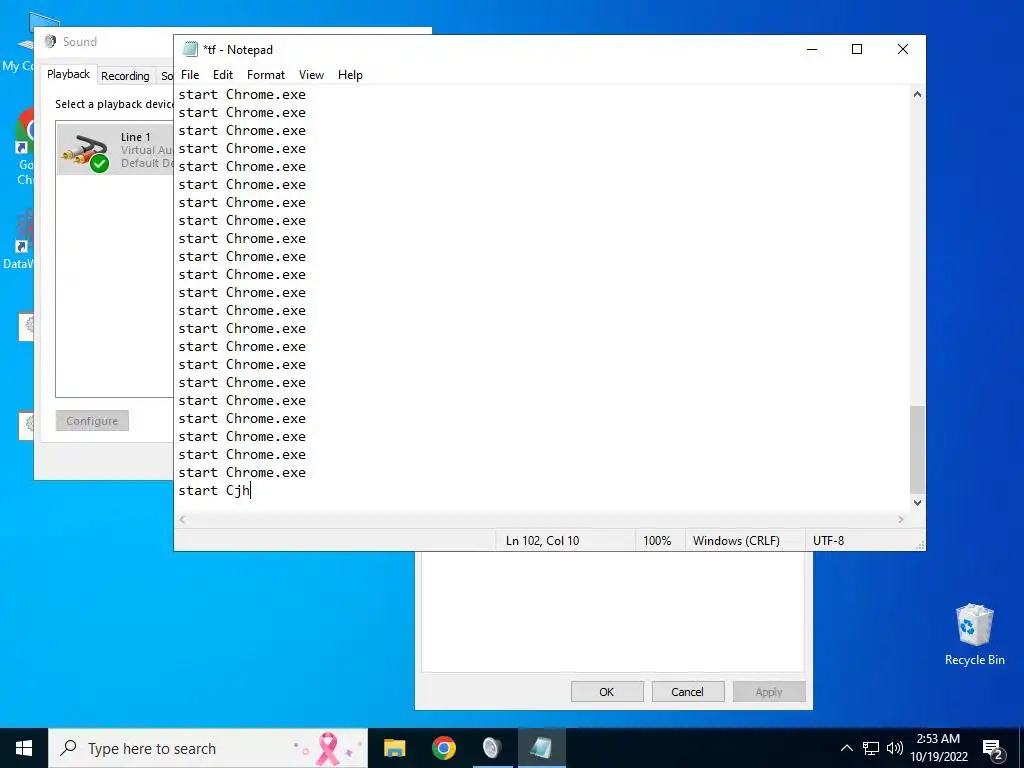Click the network icon in system tray

coord(871,748)
